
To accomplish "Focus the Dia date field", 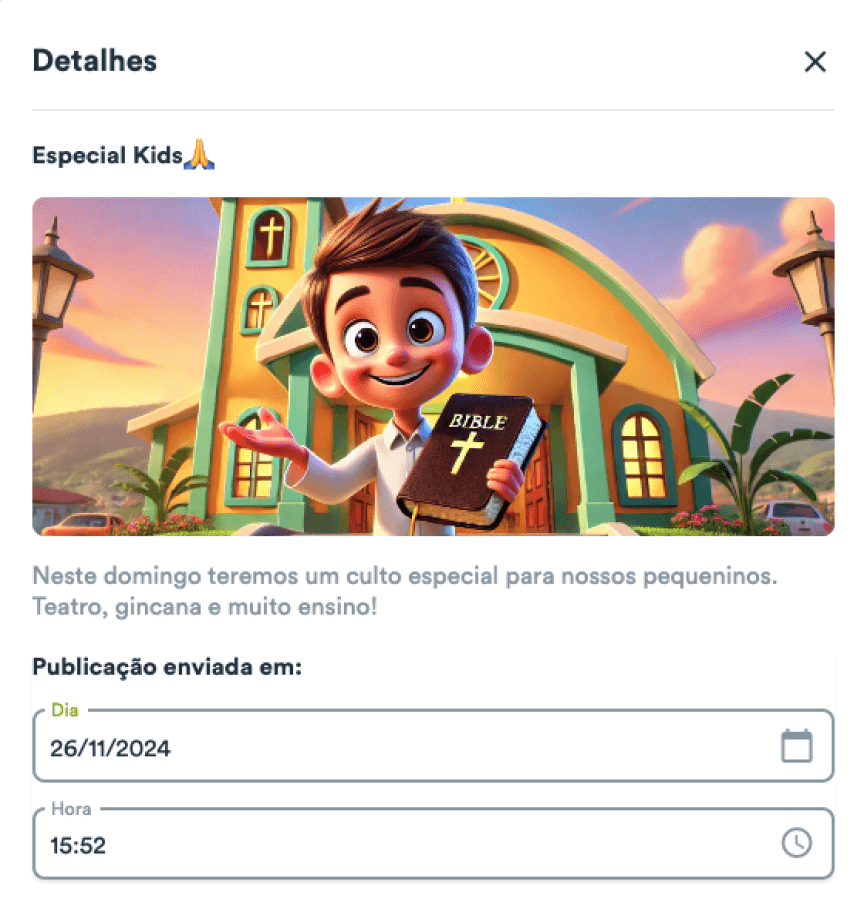I will [433, 746].
